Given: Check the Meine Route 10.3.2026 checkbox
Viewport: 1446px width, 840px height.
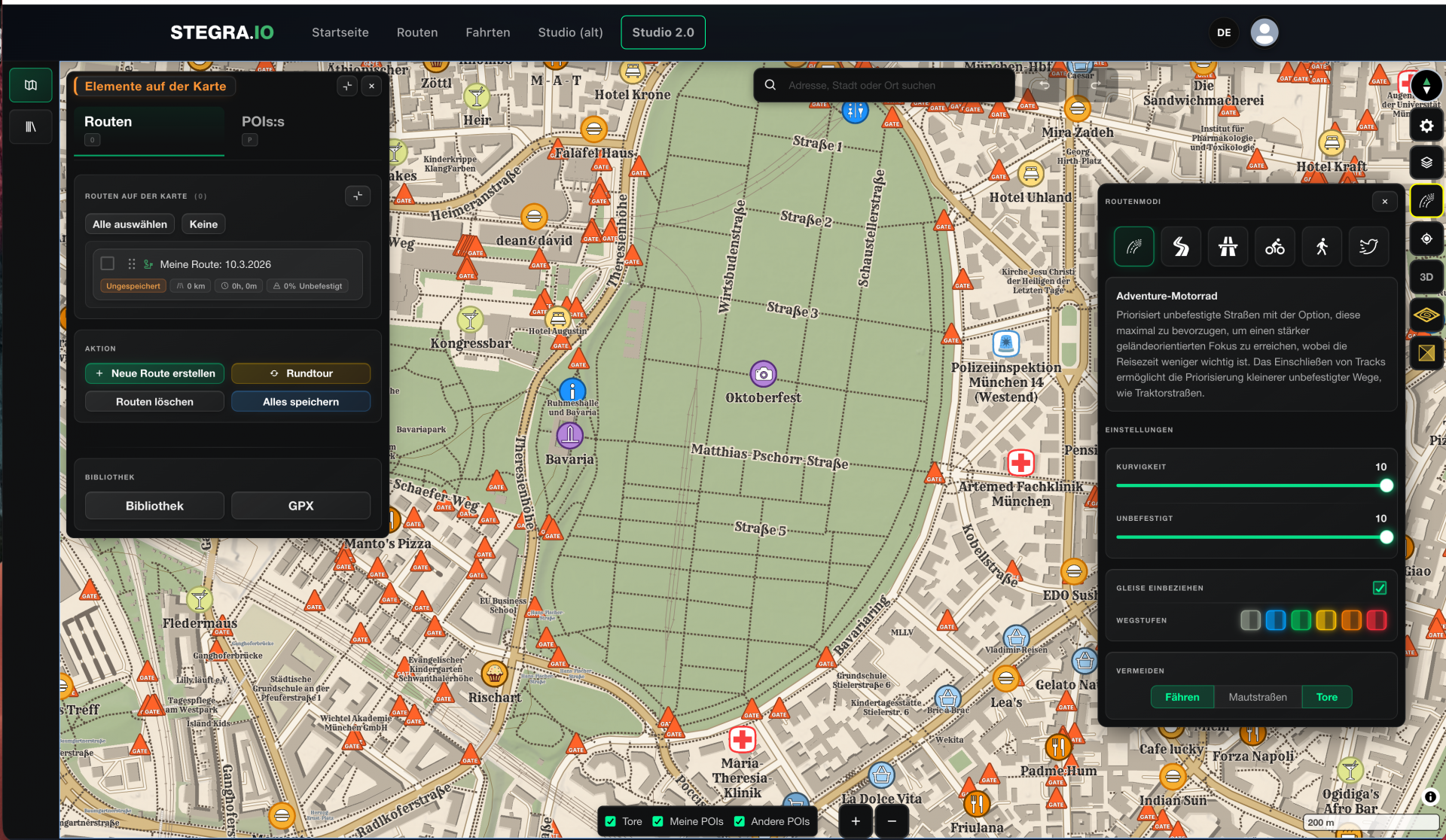Looking at the screenshot, I should (108, 263).
